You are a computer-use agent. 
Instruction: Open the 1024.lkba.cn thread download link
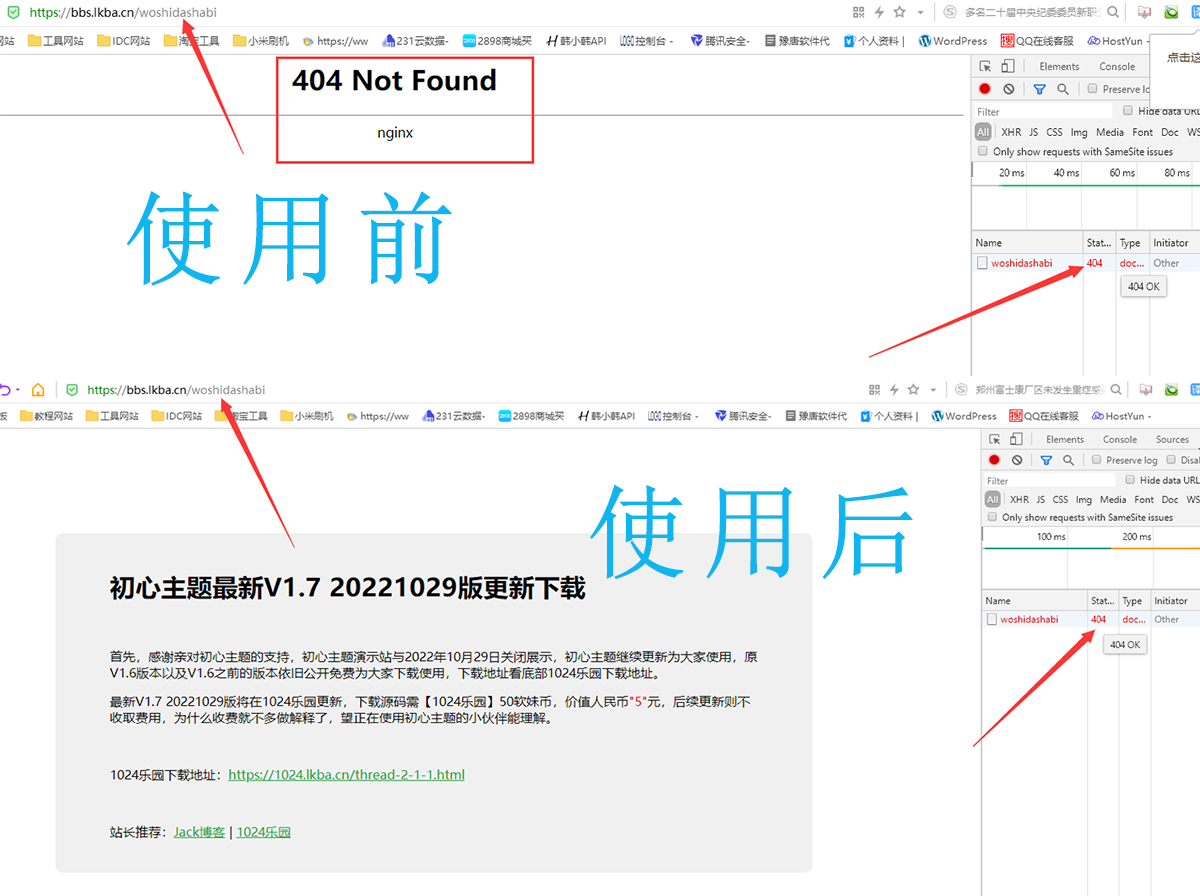click(x=346, y=774)
